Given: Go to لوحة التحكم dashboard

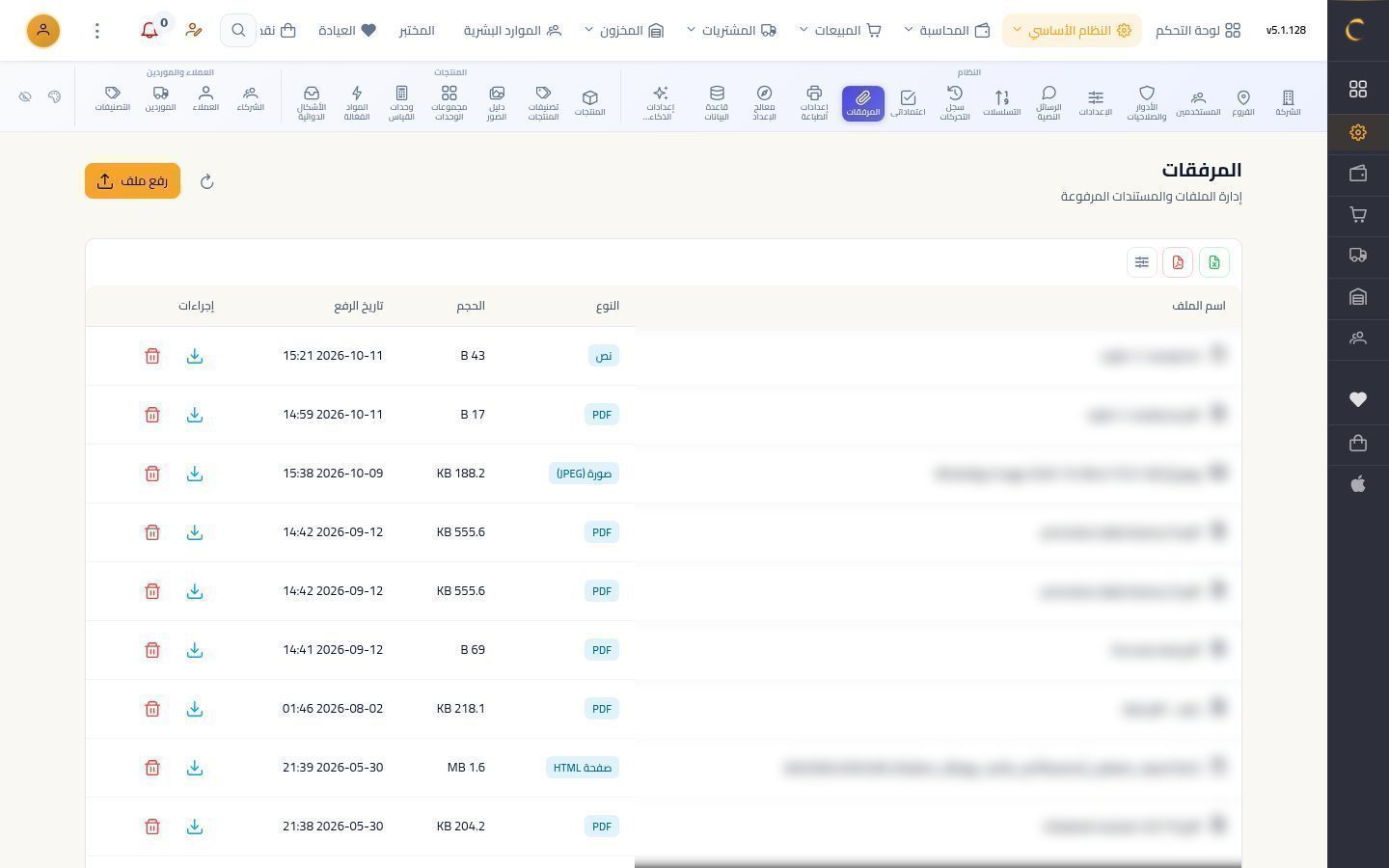Looking at the screenshot, I should 1198,30.
